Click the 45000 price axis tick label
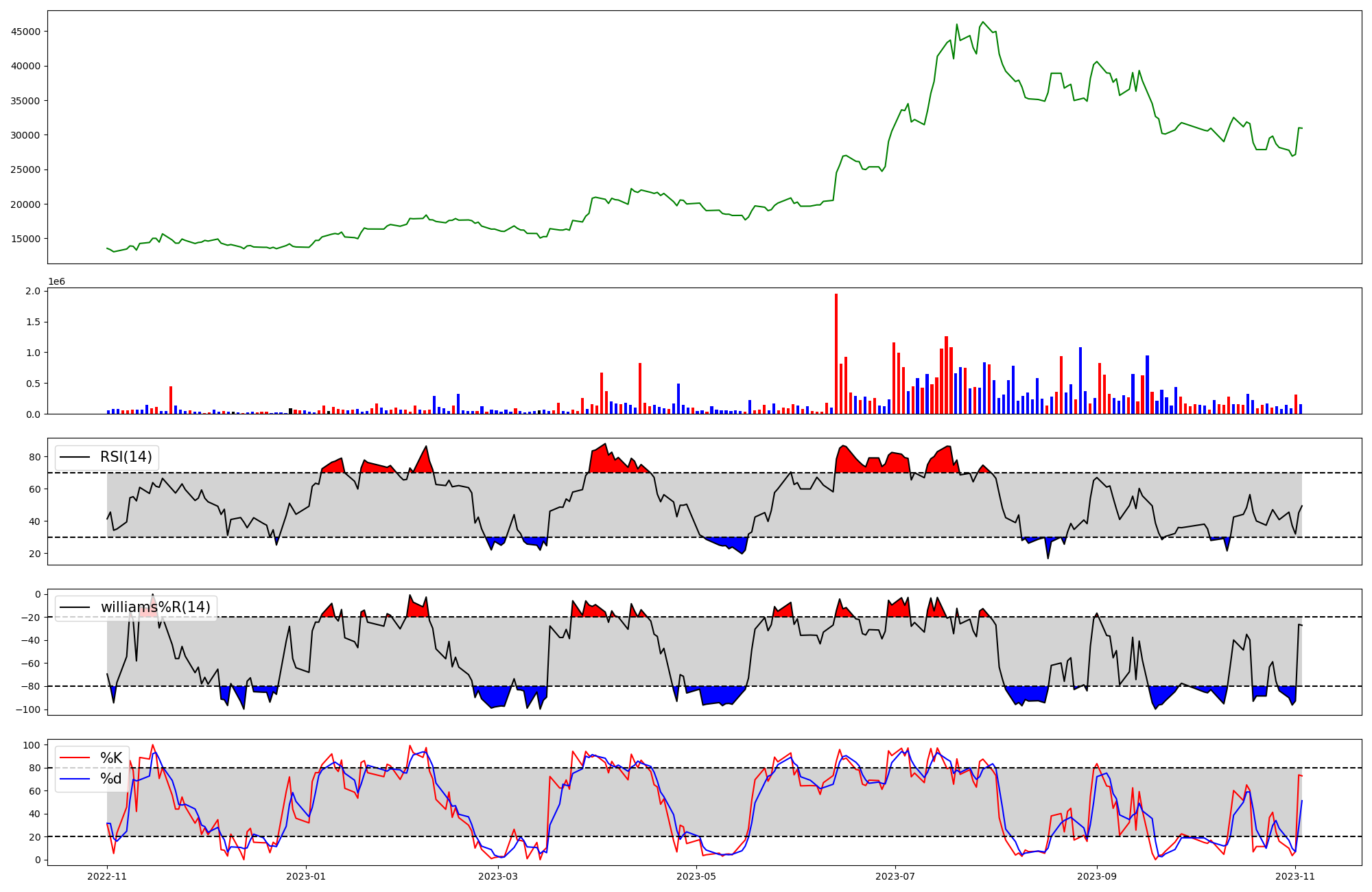Screen dimensions: 1372x892 click(25, 32)
